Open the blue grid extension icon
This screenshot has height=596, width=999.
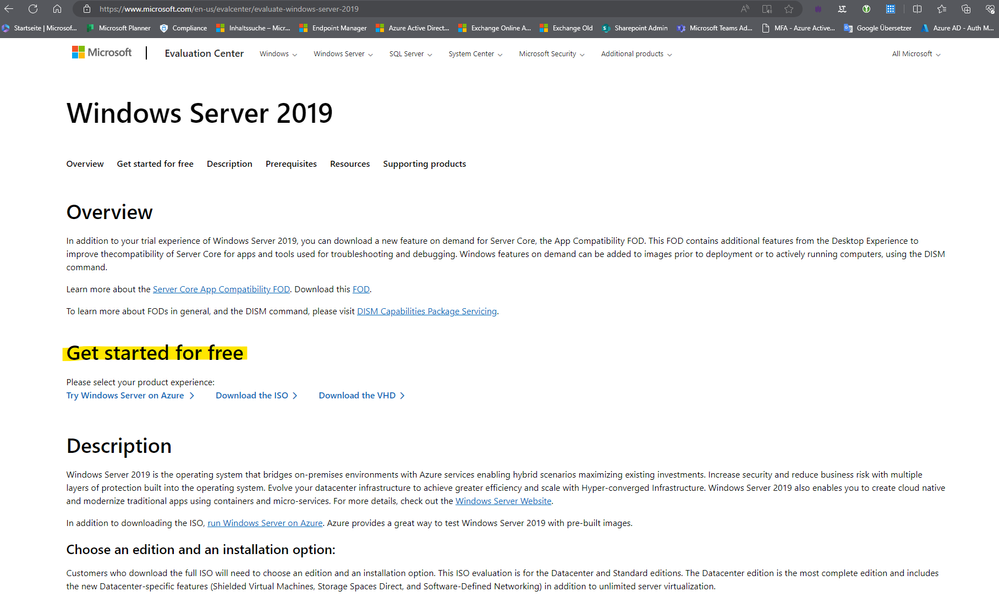pos(891,9)
